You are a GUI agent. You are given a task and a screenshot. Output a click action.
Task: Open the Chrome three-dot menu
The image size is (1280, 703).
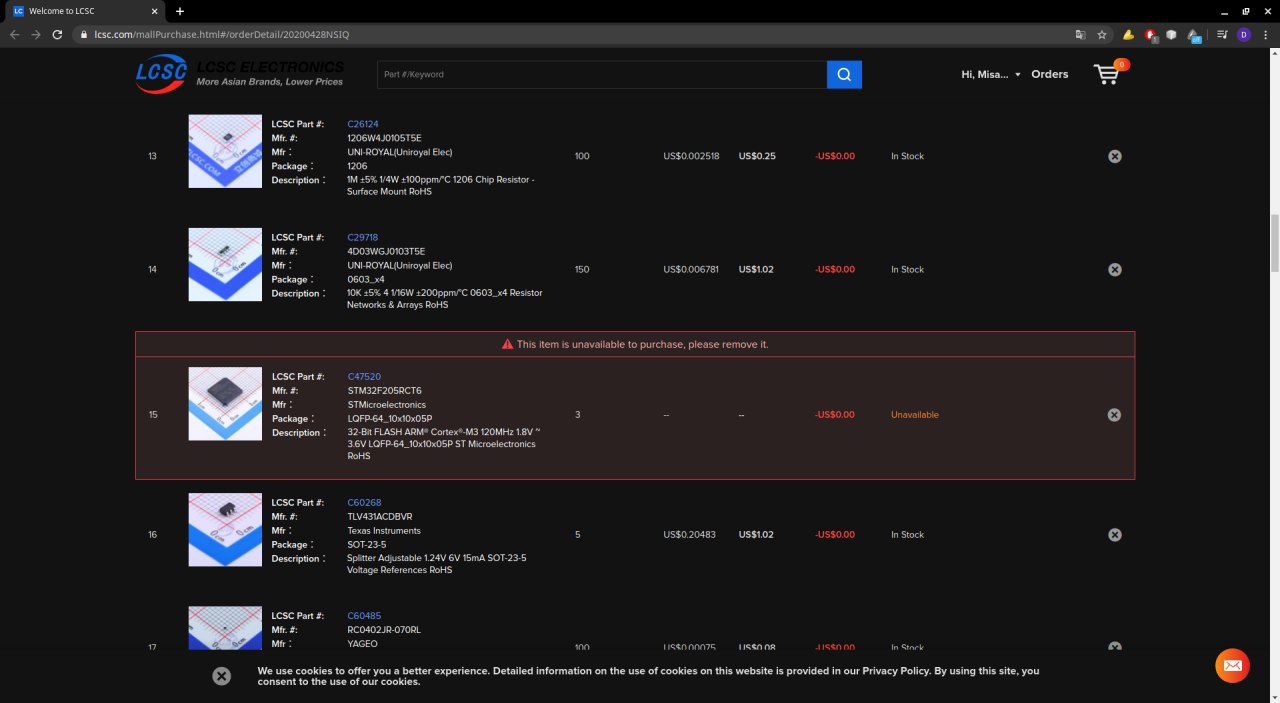pos(1266,34)
